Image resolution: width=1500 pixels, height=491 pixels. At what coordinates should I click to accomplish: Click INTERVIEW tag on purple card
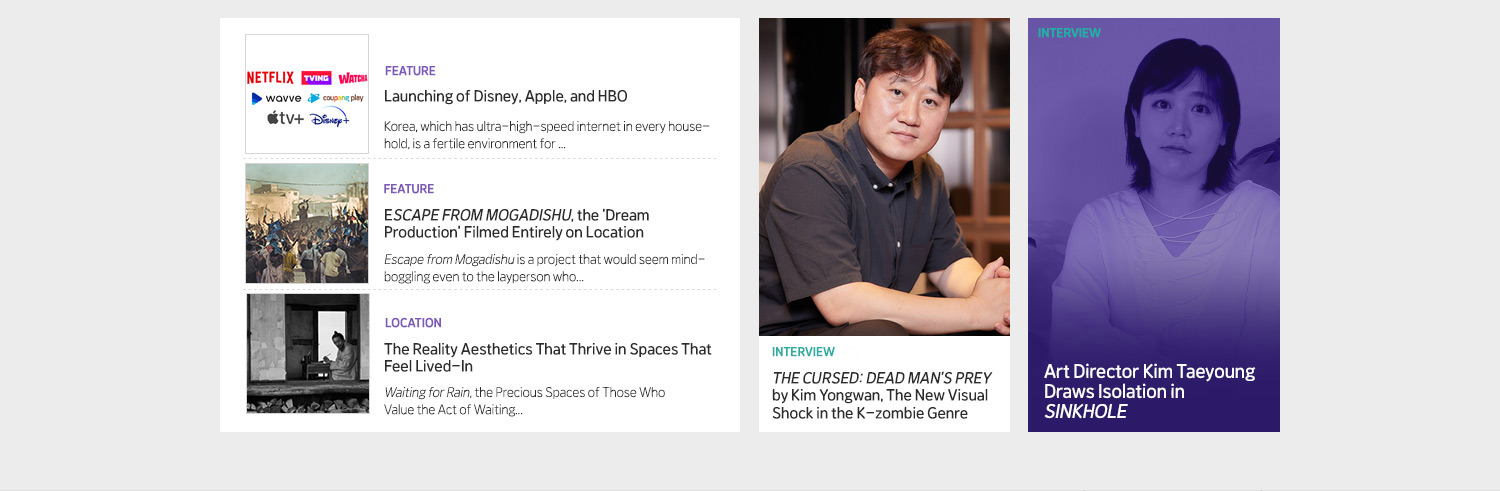(1069, 33)
